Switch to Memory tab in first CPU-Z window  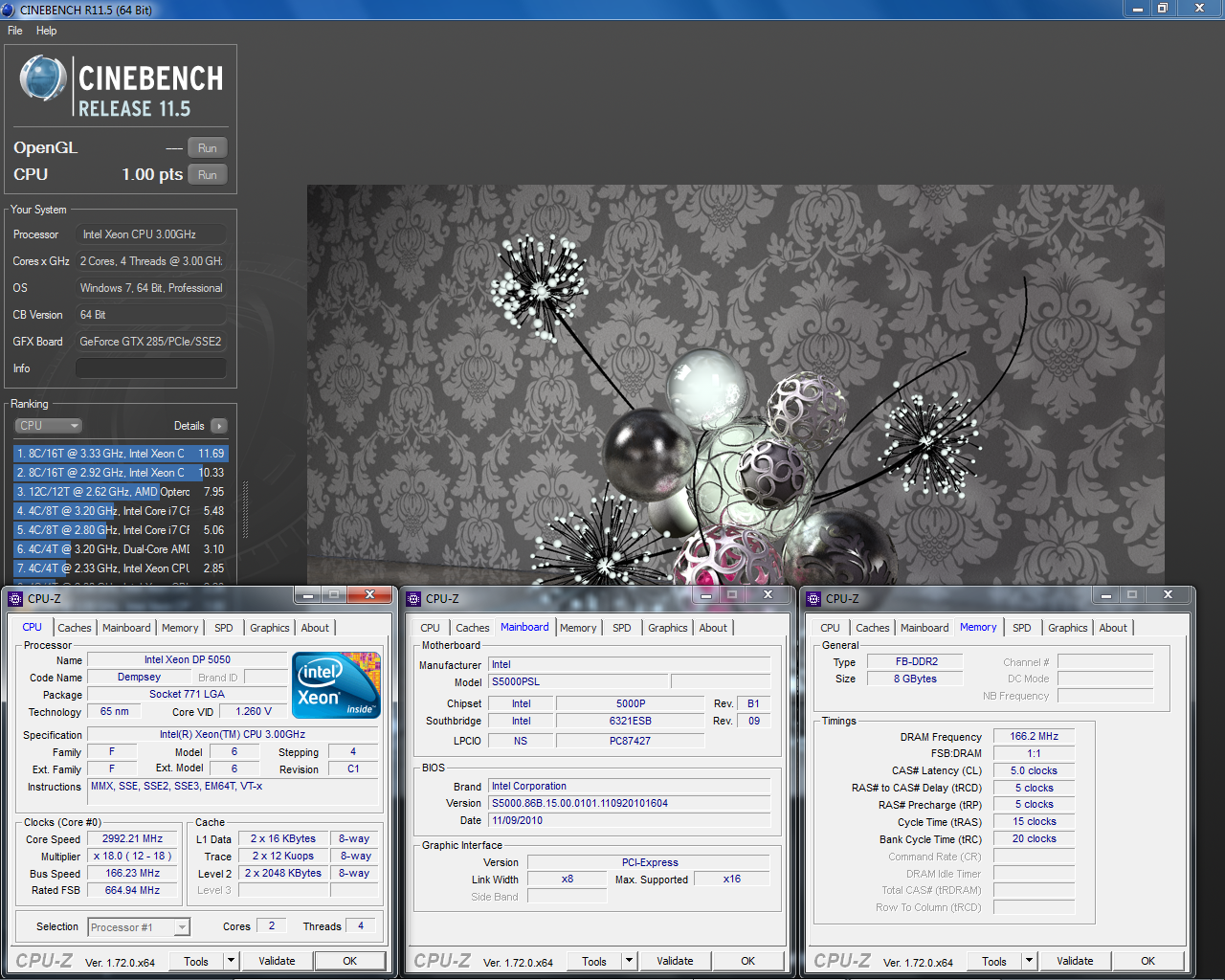[180, 628]
